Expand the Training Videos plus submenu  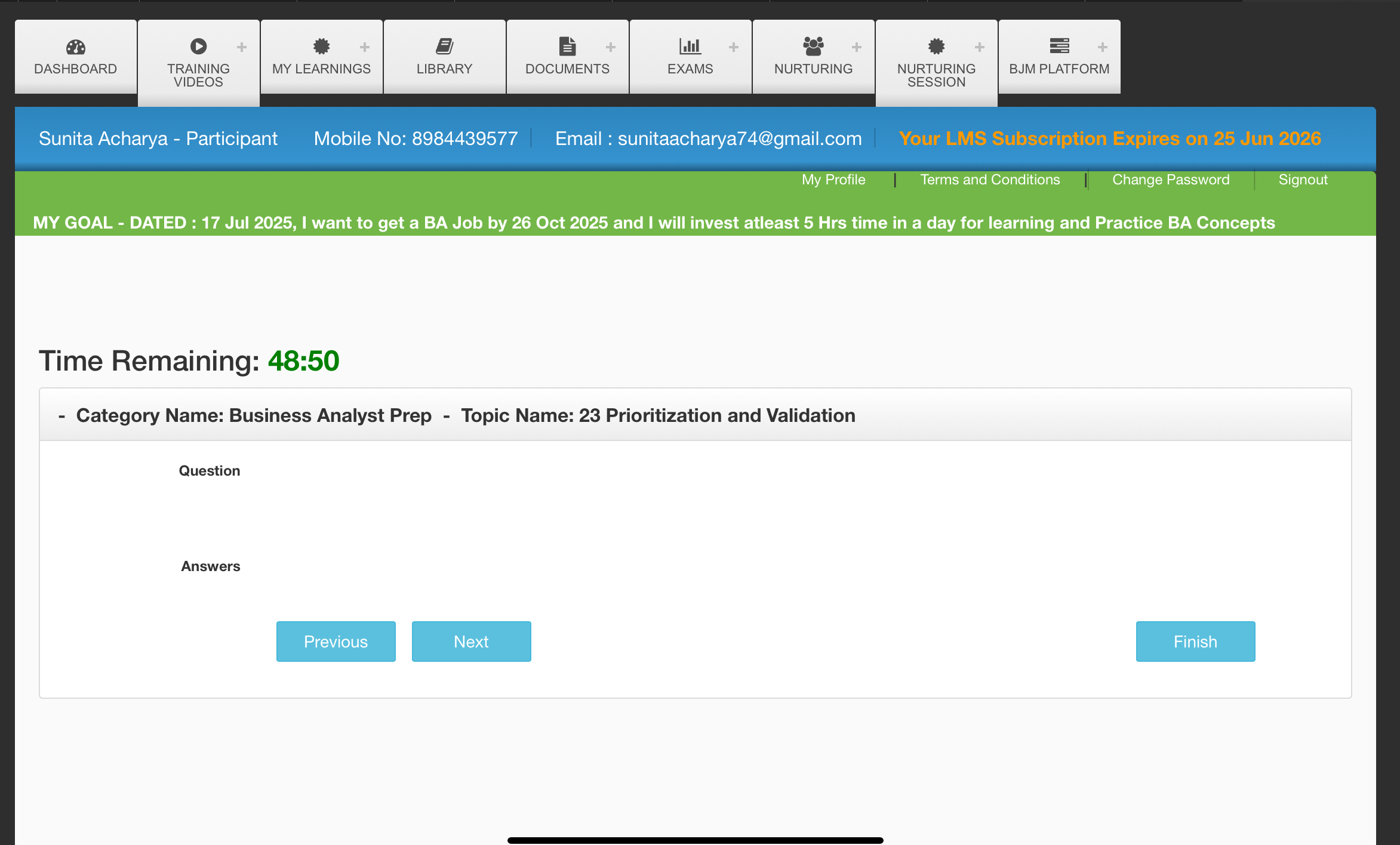click(242, 47)
